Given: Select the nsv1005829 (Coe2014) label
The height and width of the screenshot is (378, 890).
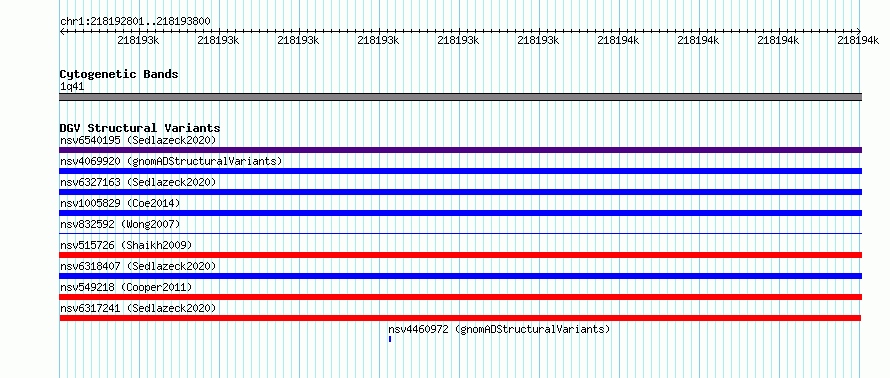Looking at the screenshot, I should pos(120,203).
